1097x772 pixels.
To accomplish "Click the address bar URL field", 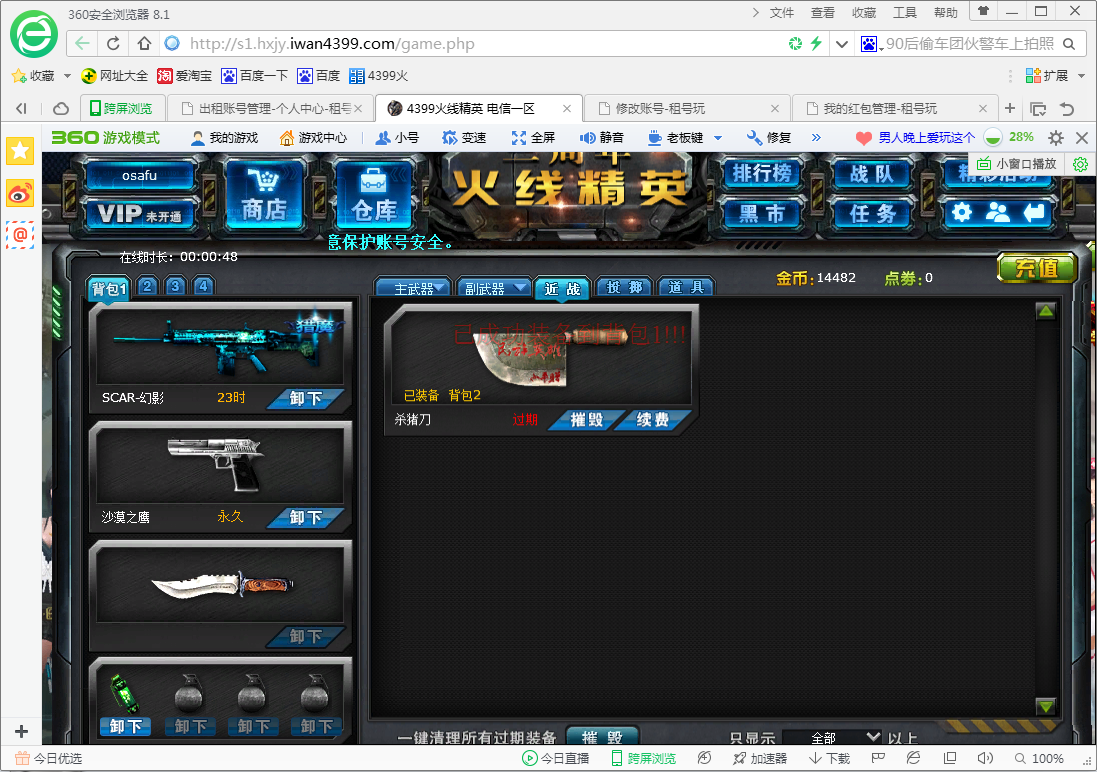I will [483, 43].
